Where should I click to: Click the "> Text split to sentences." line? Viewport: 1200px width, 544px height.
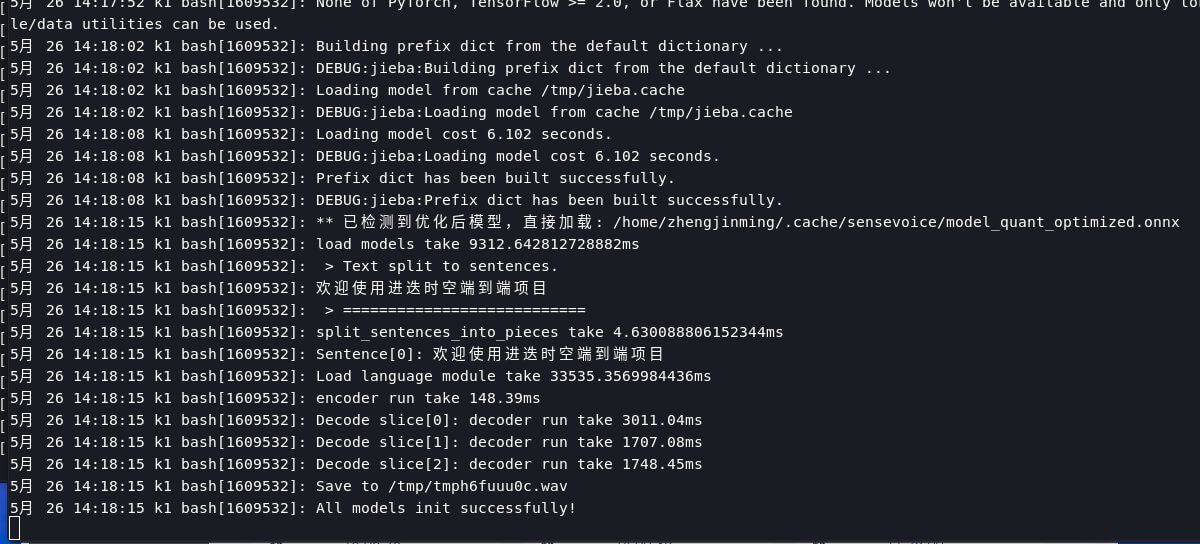(x=441, y=266)
